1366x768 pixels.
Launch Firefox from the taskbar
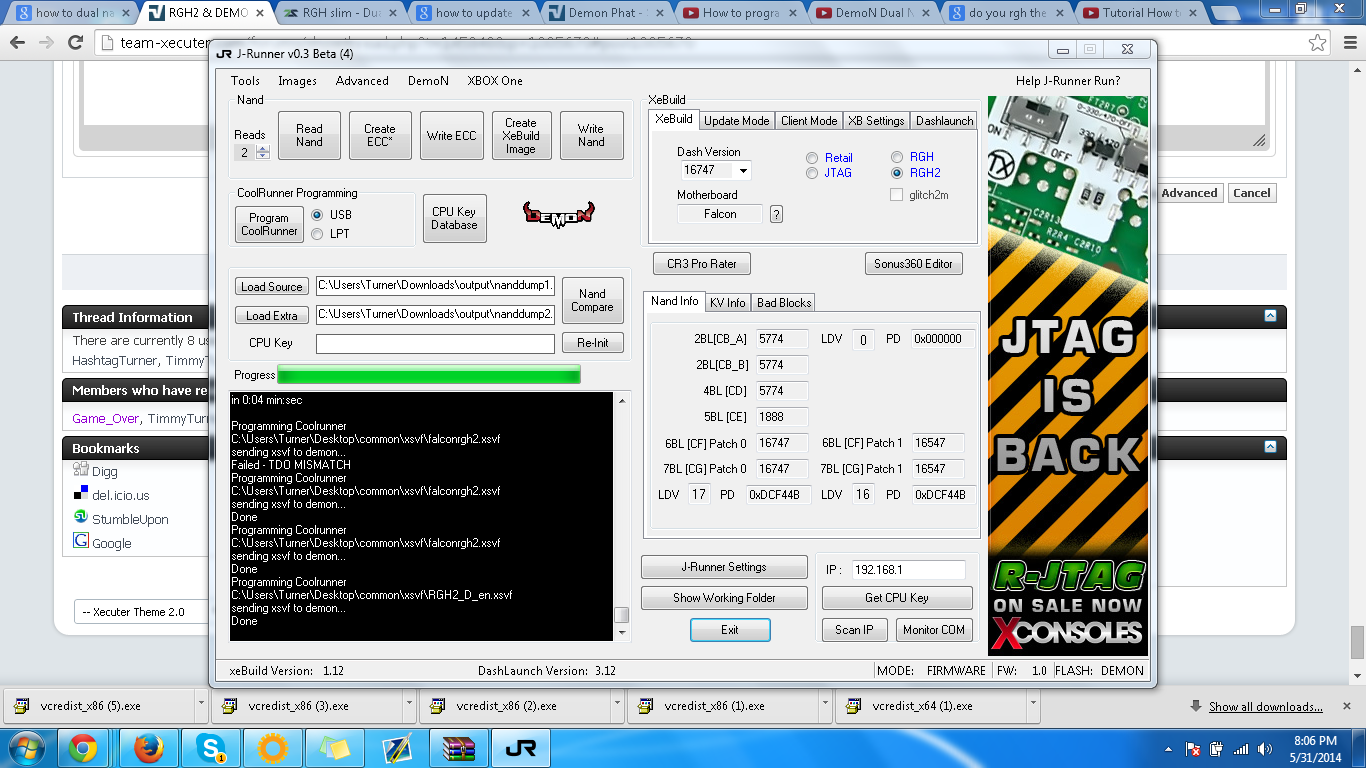[x=147, y=748]
